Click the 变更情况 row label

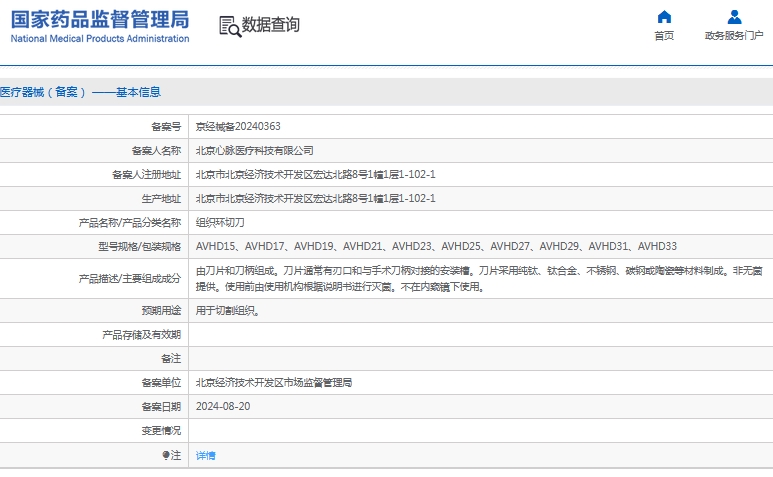161,431
